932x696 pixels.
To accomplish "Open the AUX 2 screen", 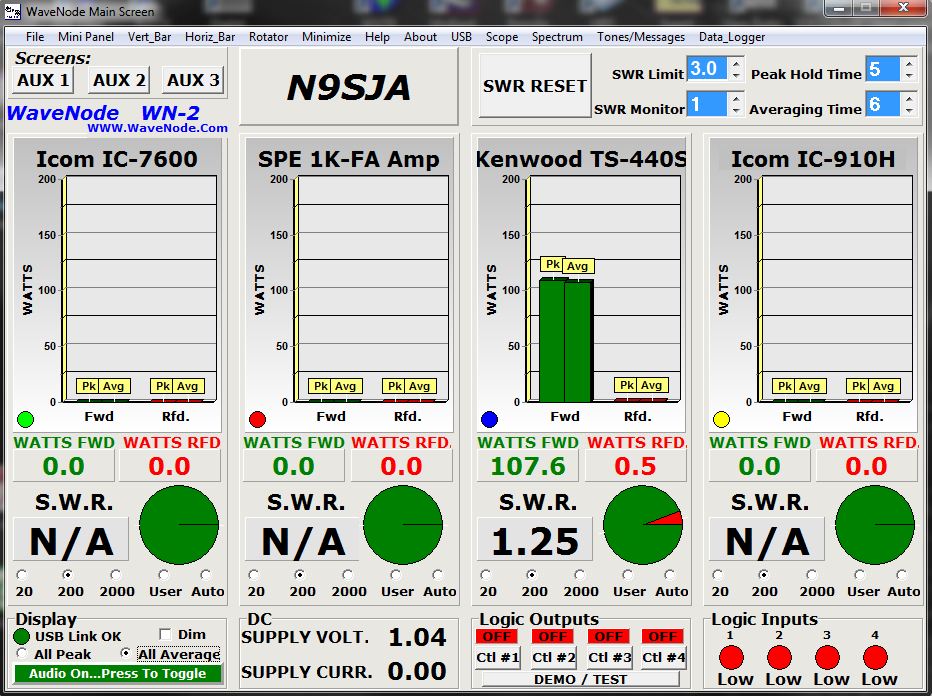I will [119, 80].
